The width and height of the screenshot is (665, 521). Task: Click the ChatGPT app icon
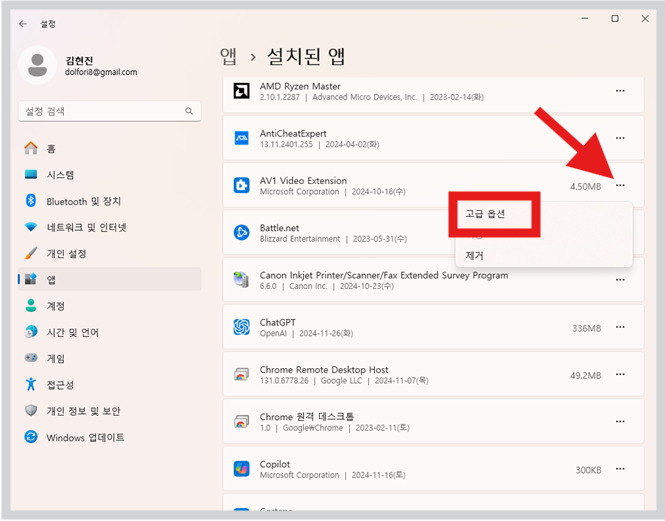(x=241, y=327)
